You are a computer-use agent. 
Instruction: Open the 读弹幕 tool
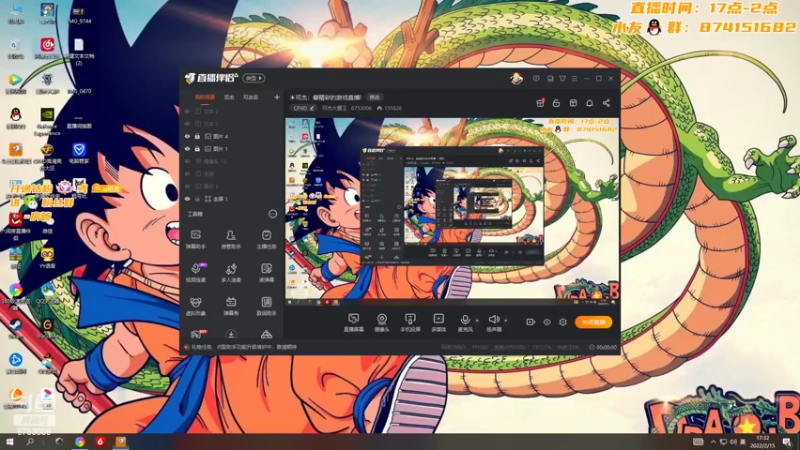[x=266, y=273]
